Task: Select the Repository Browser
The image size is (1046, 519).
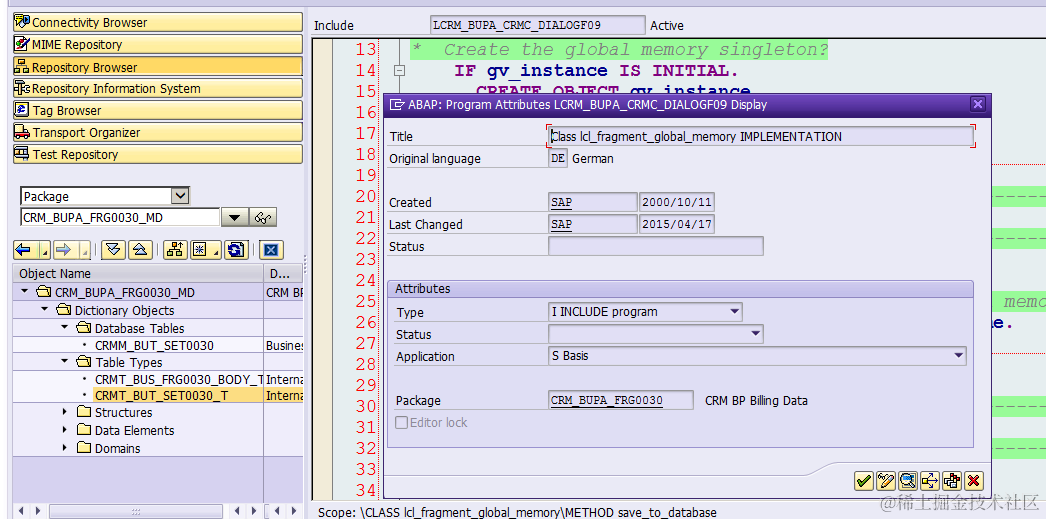Action: pos(157,67)
